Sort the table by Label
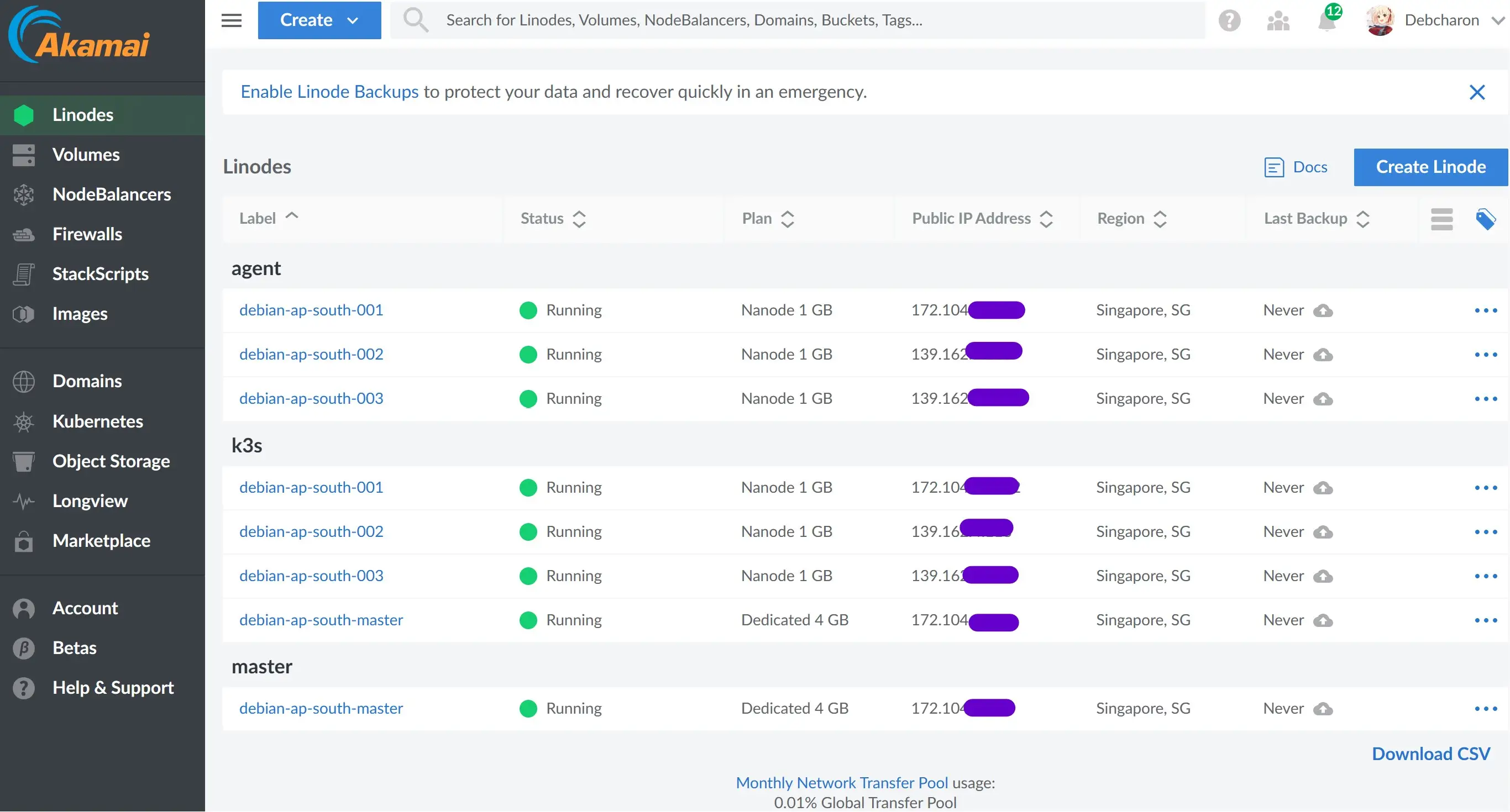The width and height of the screenshot is (1510, 812). pyautogui.click(x=269, y=218)
